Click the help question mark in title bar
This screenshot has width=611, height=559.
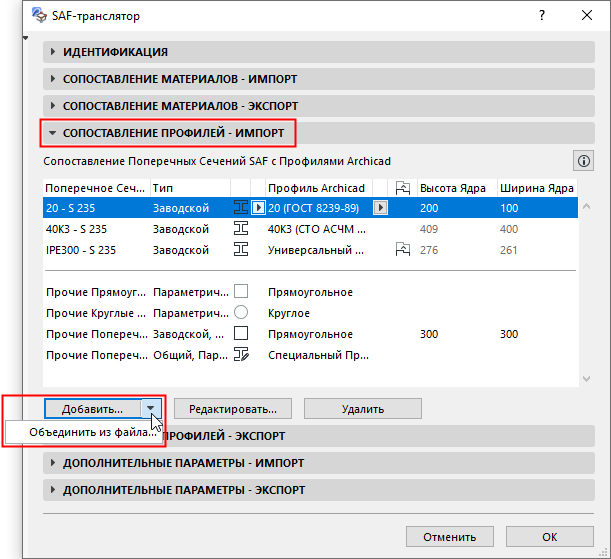click(x=542, y=16)
